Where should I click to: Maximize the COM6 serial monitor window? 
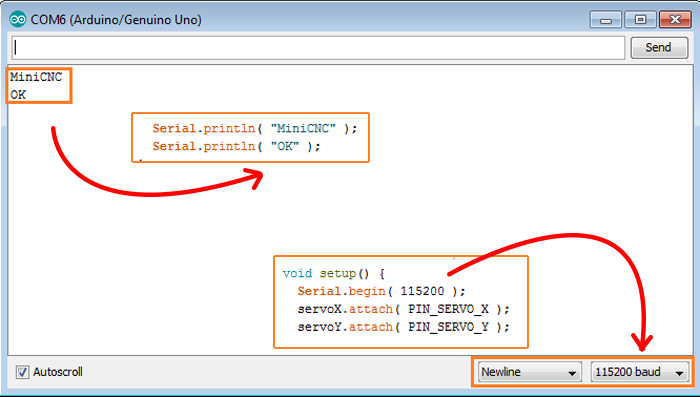click(641, 20)
